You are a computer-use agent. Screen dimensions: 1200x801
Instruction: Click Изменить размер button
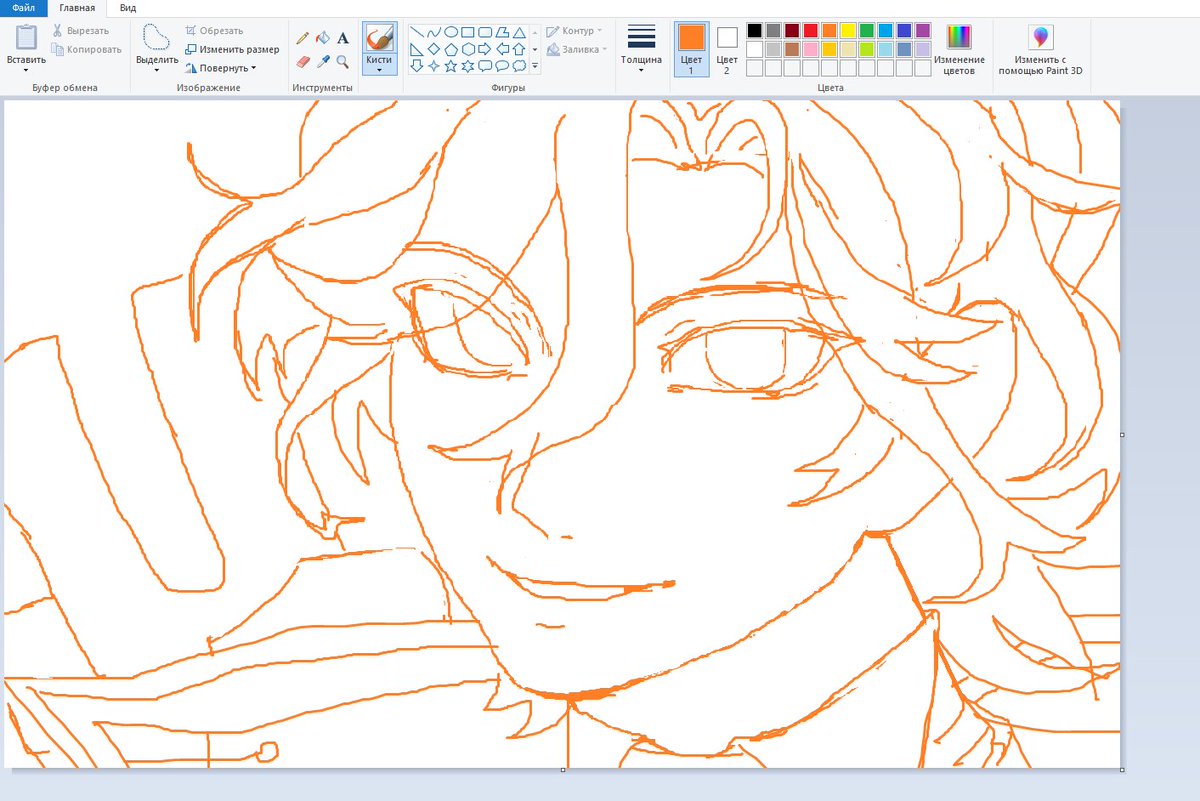pos(232,49)
